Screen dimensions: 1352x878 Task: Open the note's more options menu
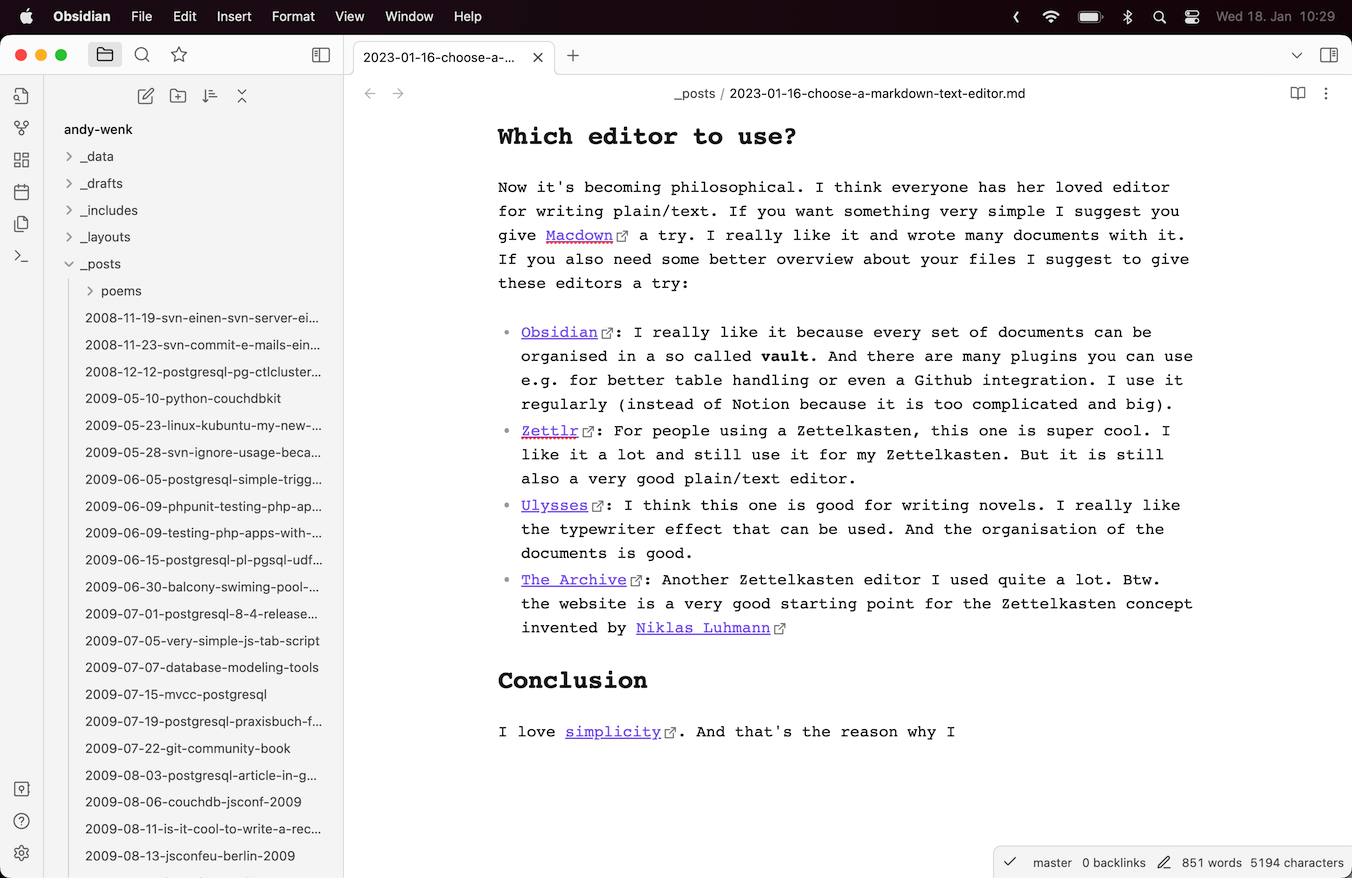tap(1326, 93)
